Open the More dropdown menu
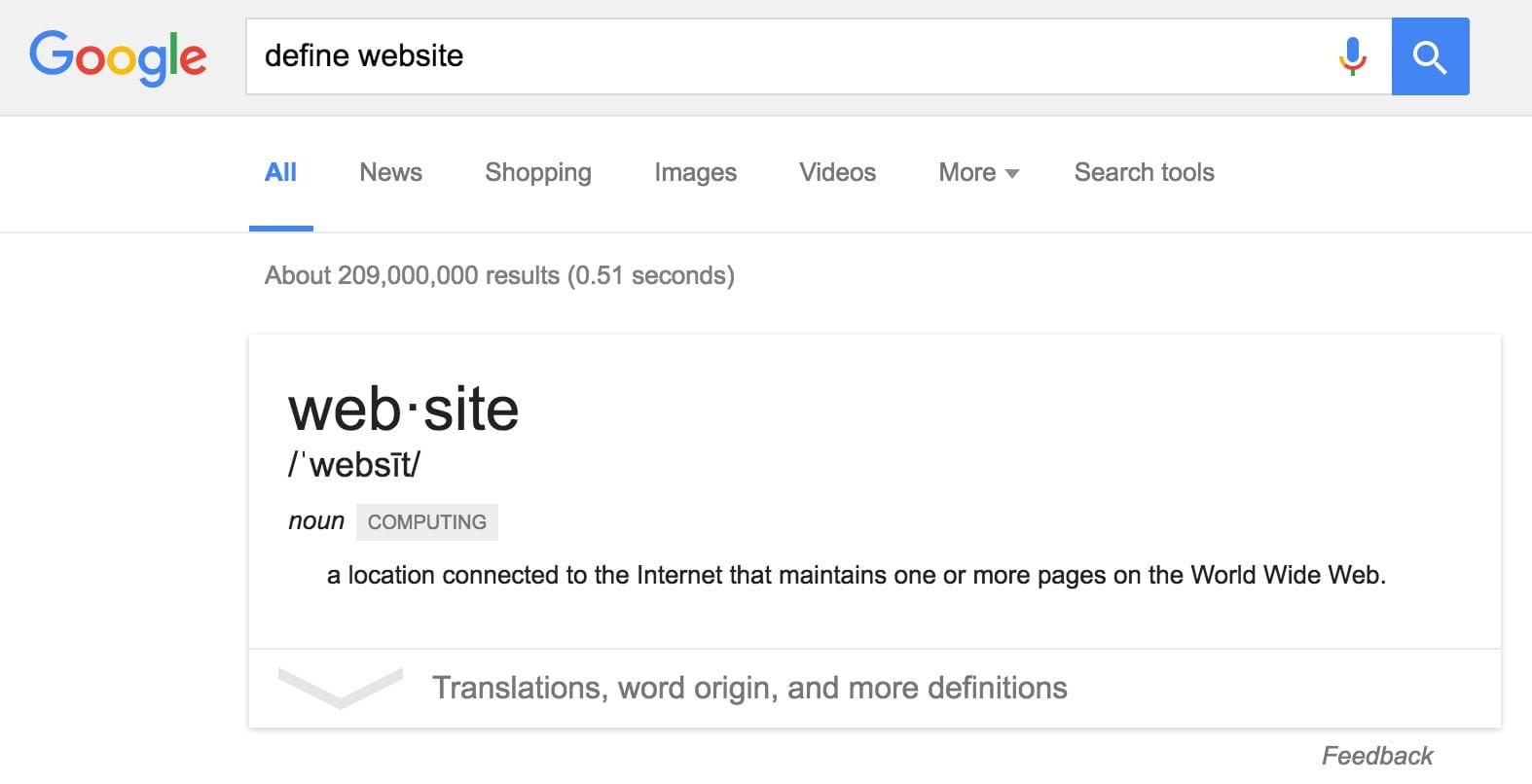 click(x=978, y=173)
